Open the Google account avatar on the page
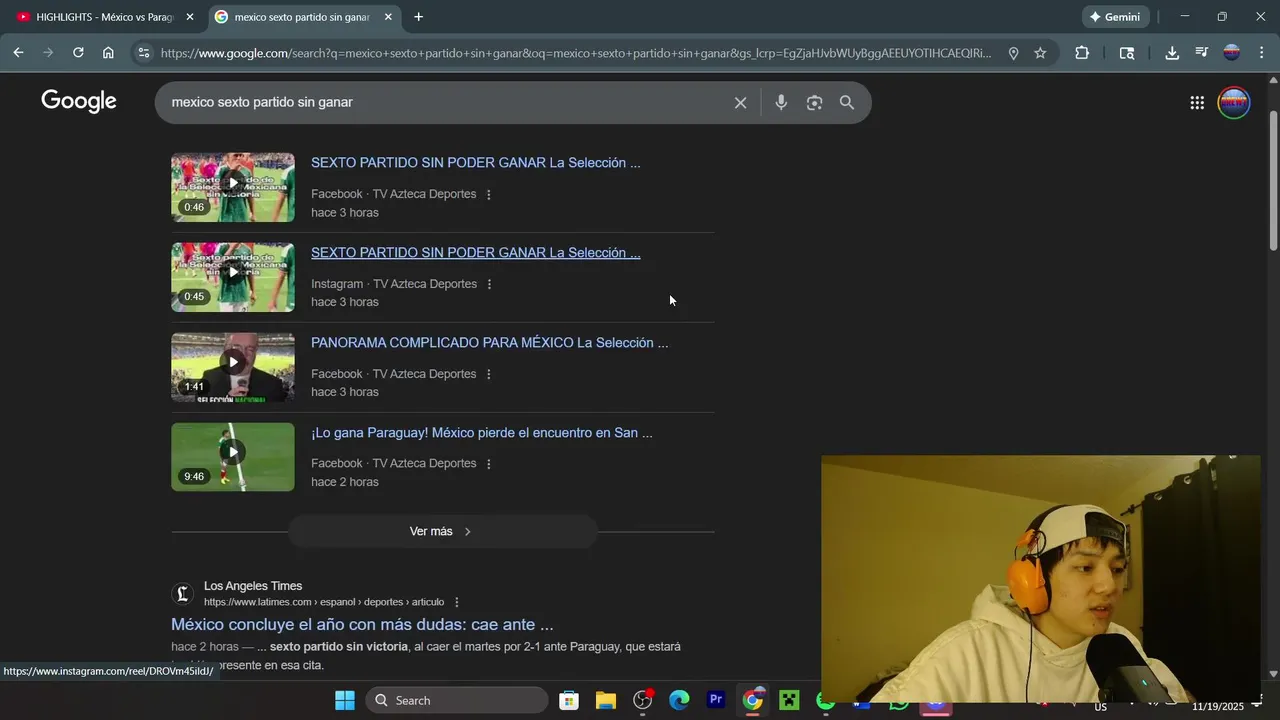The width and height of the screenshot is (1280, 720). tap(1234, 102)
